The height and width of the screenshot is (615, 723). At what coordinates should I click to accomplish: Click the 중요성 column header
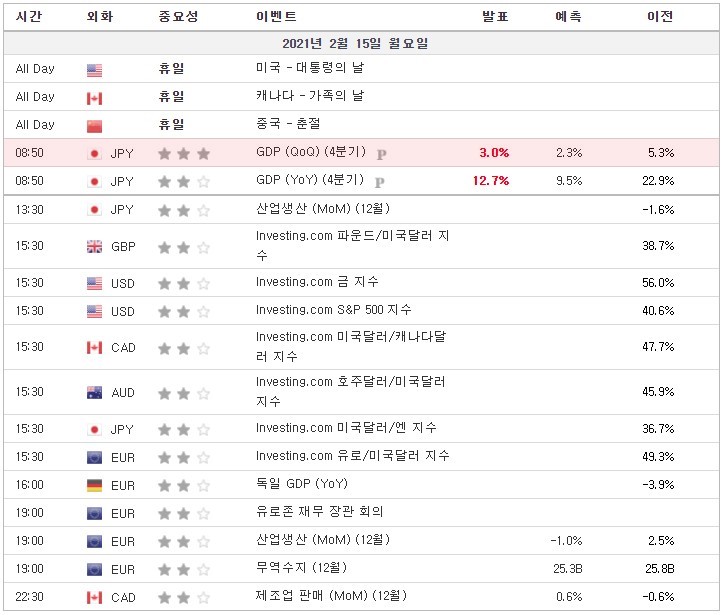pyautogui.click(x=178, y=17)
